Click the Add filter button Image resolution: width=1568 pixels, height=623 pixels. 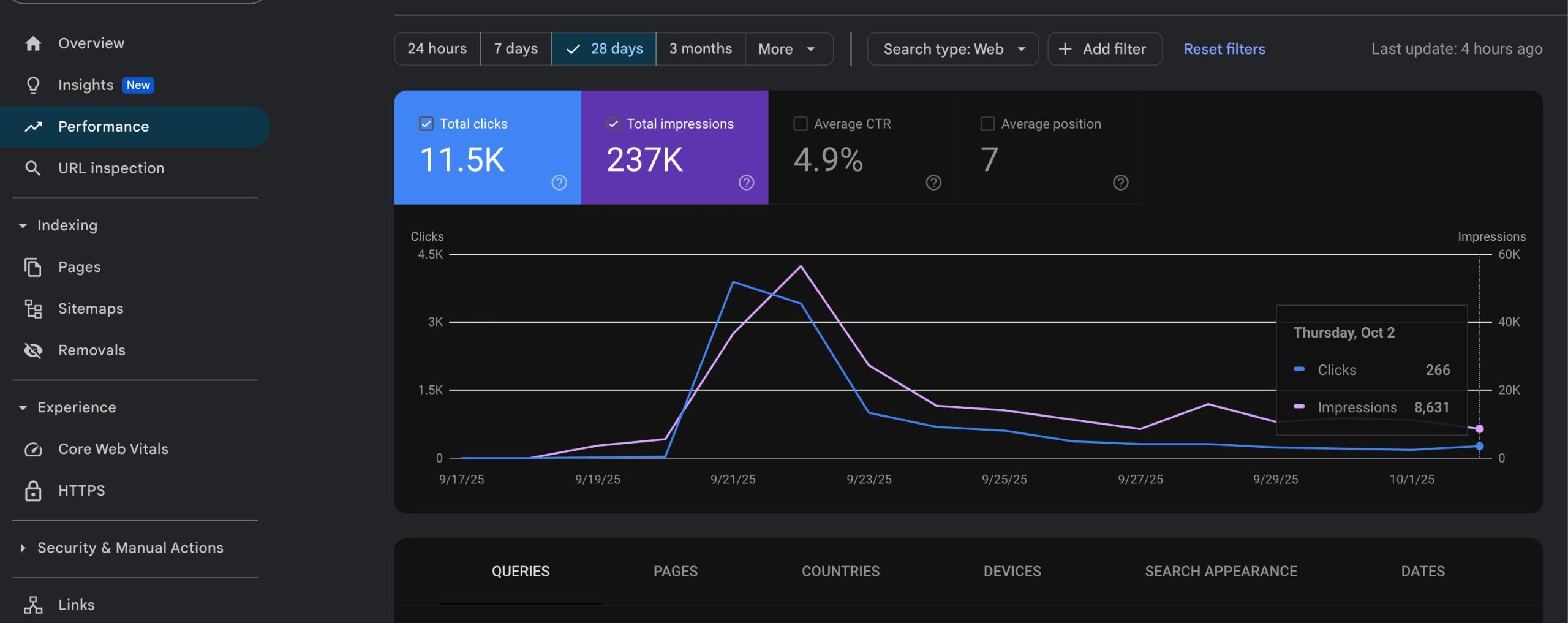click(1104, 49)
